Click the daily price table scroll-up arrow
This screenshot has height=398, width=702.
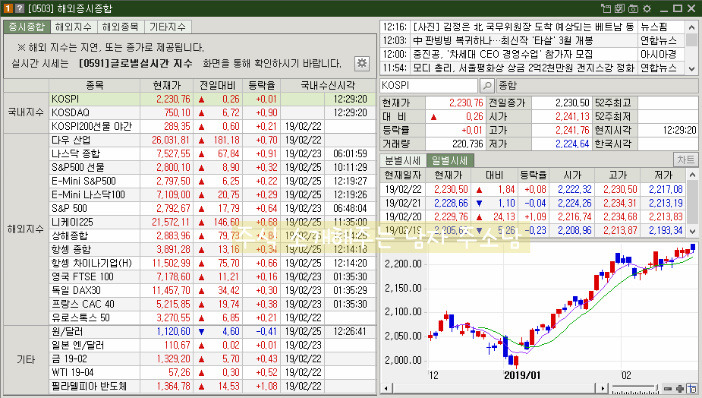(692, 175)
